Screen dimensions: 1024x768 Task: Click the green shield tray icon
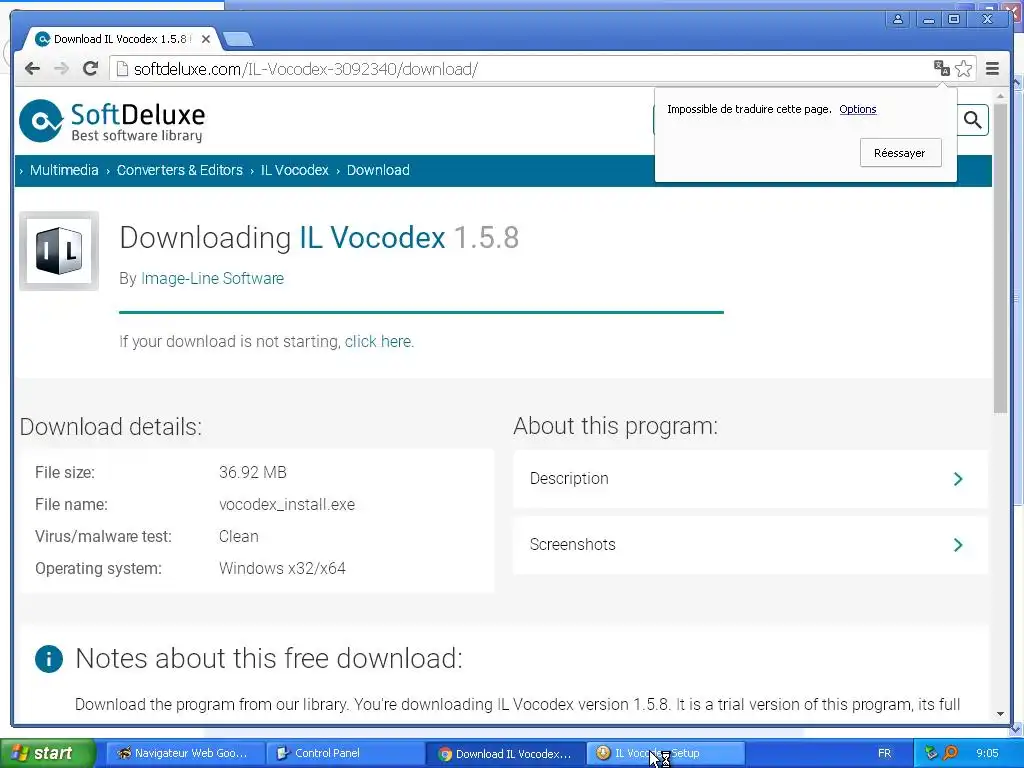(x=931, y=754)
